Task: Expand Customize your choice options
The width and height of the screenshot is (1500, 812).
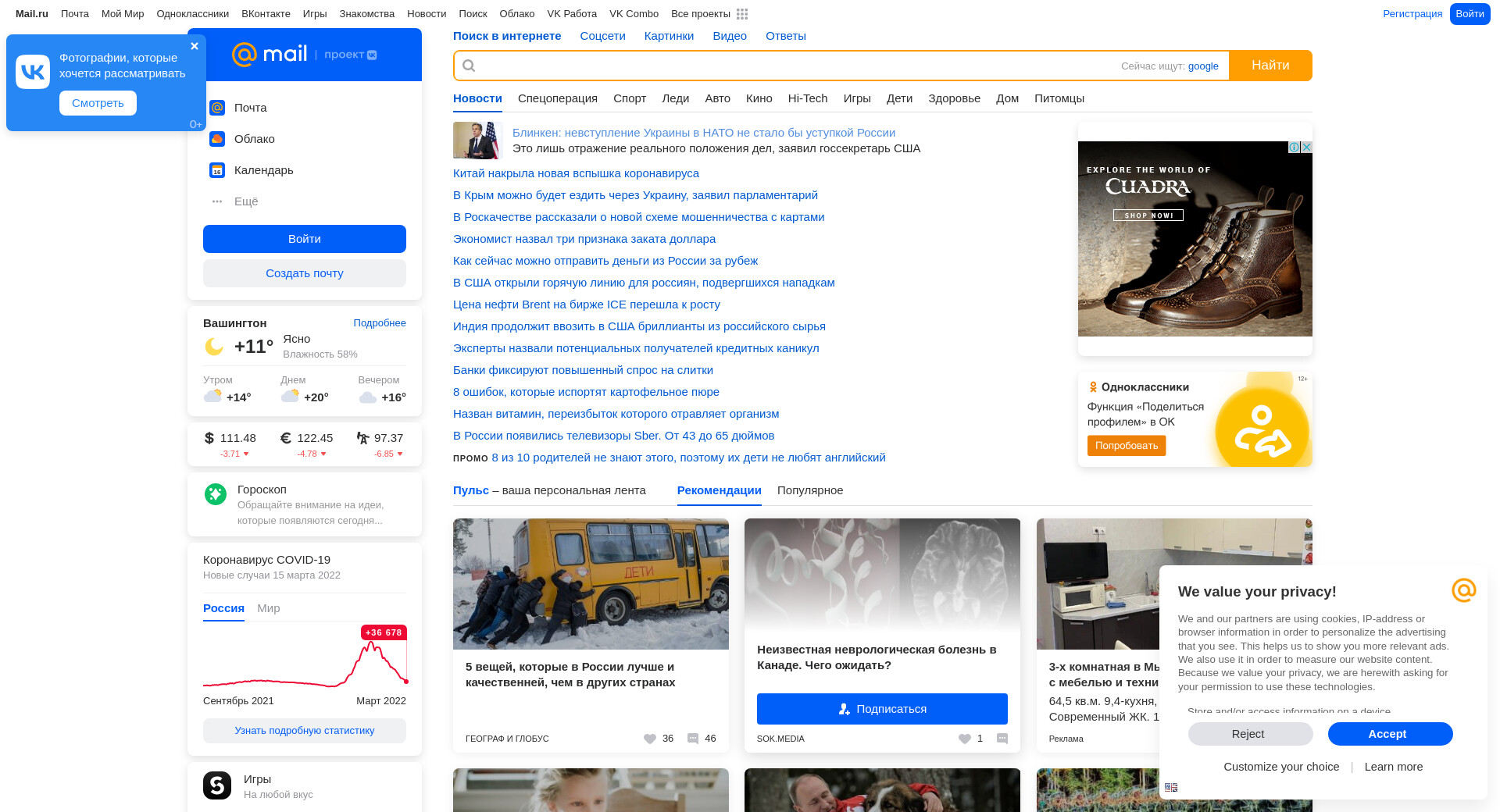Action: pos(1281,767)
